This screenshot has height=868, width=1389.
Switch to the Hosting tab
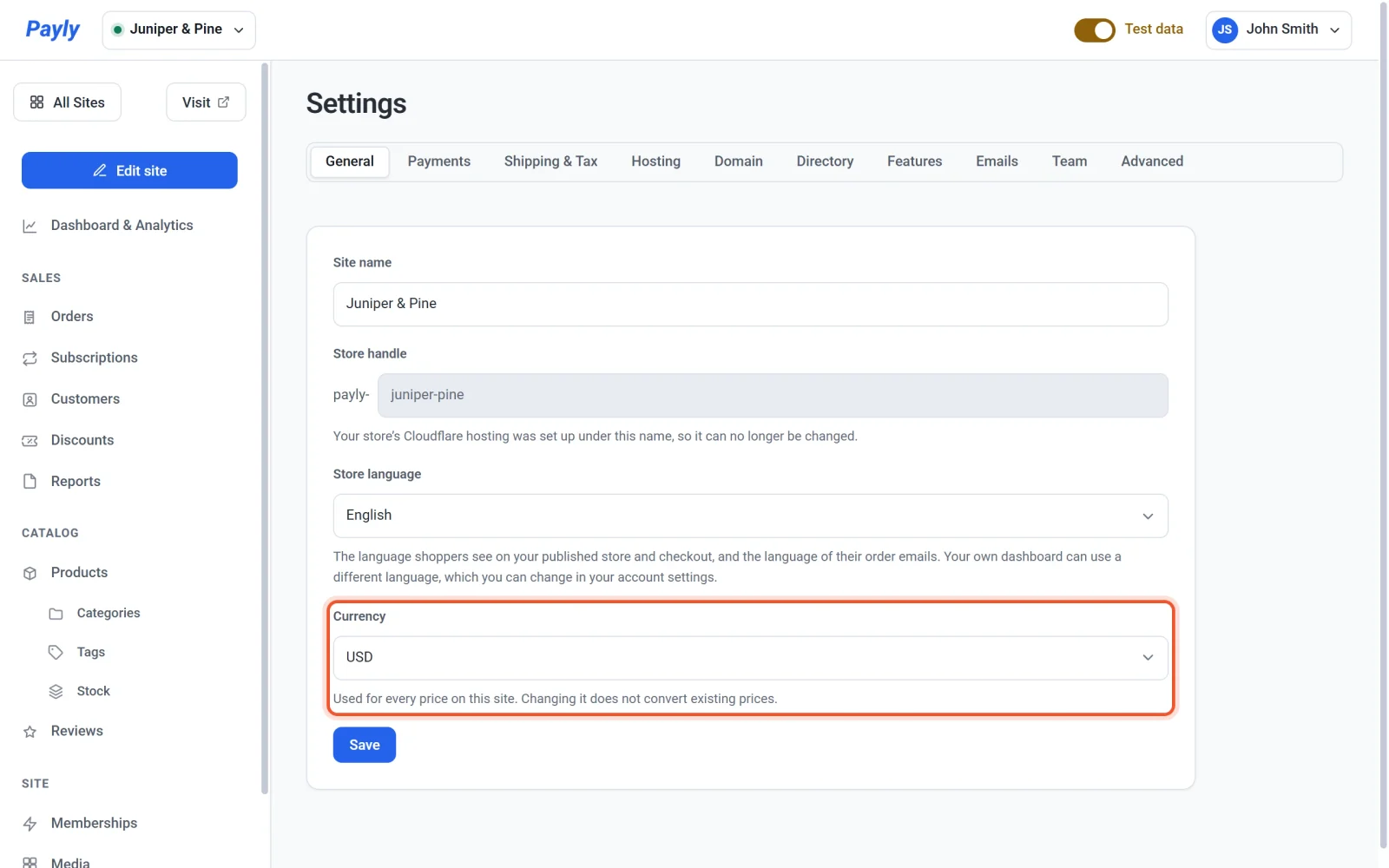(x=655, y=161)
